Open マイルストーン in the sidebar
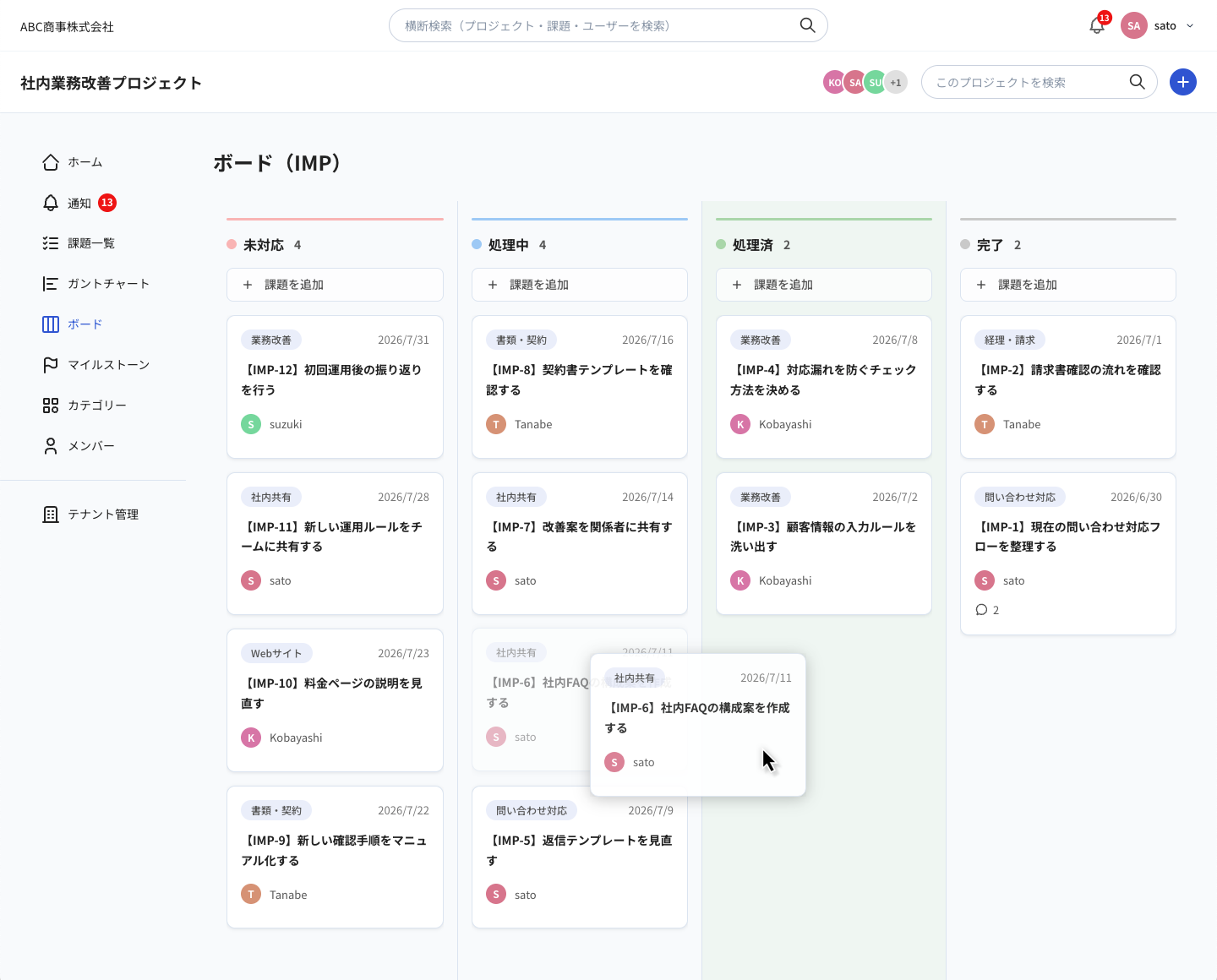The height and width of the screenshot is (980, 1217). pyautogui.click(x=96, y=365)
